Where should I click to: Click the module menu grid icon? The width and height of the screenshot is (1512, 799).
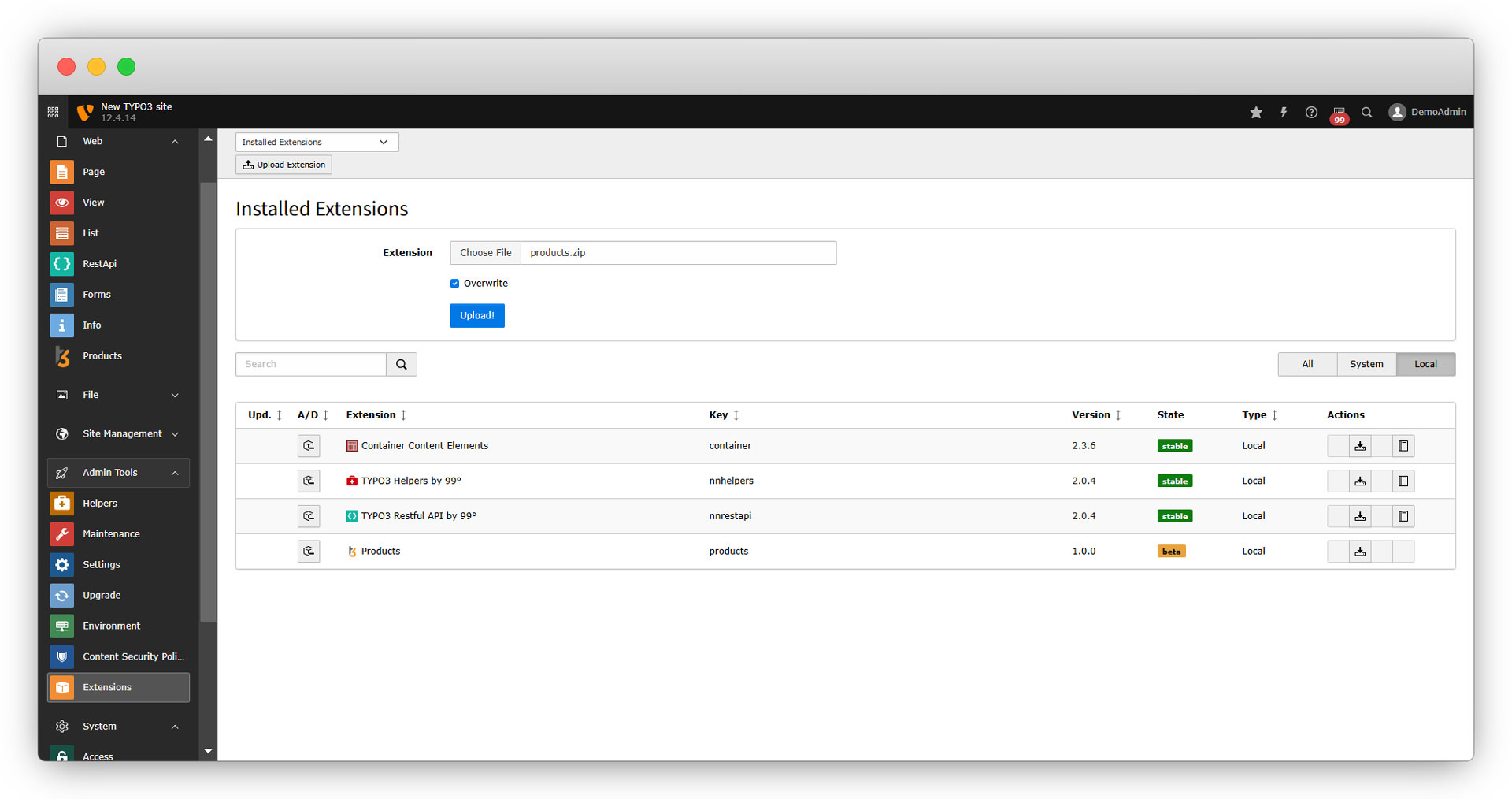pyautogui.click(x=54, y=113)
